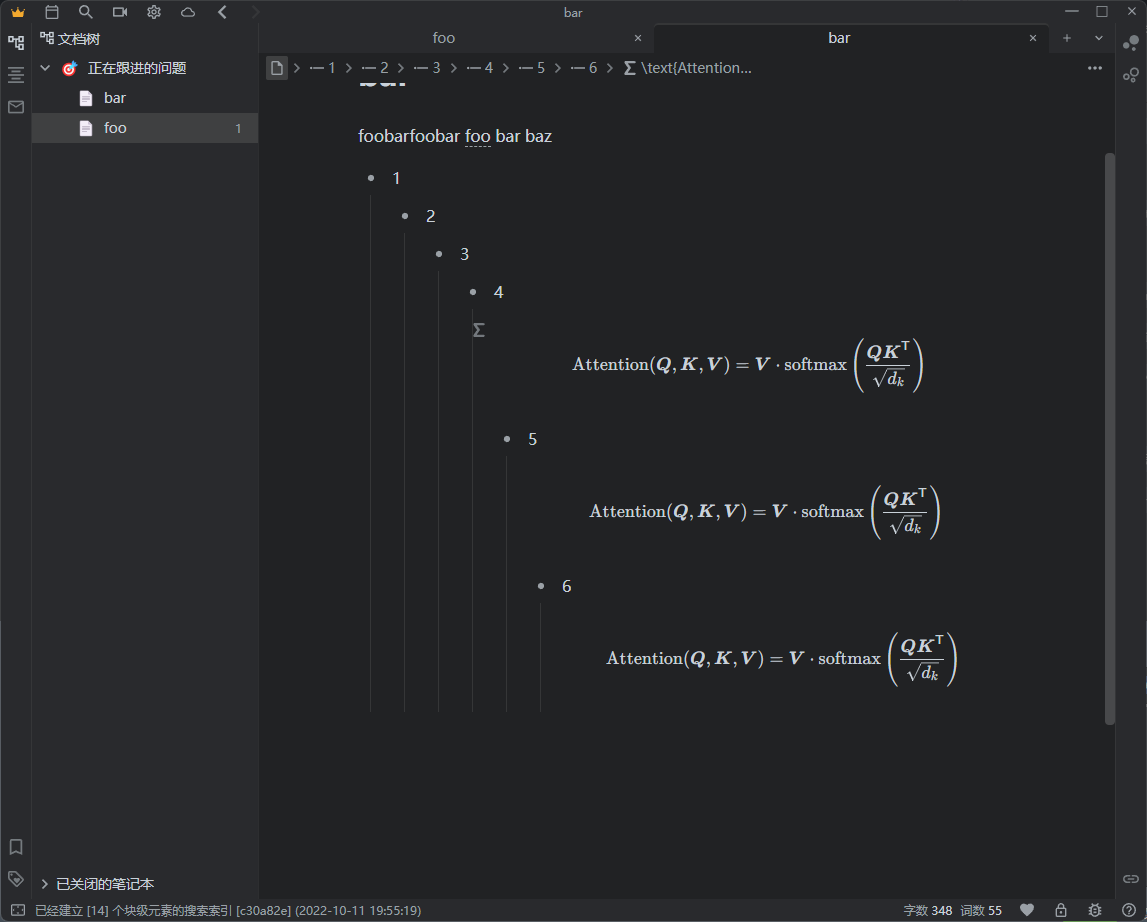Click the underlined foo reference in paragraph
The height and width of the screenshot is (922, 1147).
click(x=478, y=136)
